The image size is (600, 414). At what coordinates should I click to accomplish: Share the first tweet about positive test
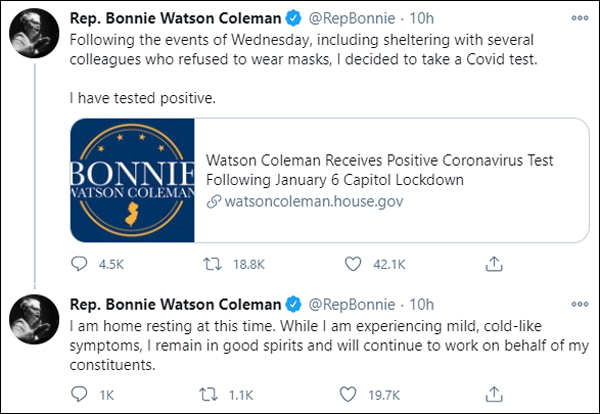(x=493, y=264)
